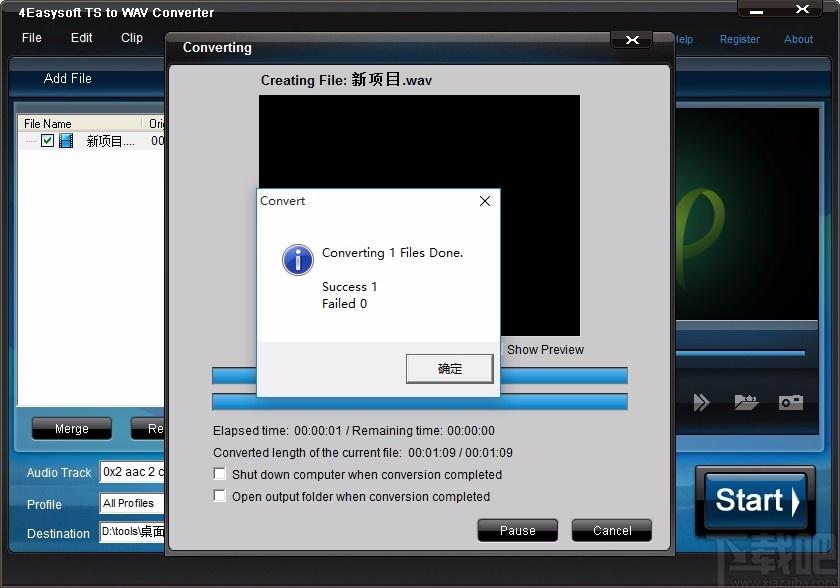This screenshot has height=588, width=840.
Task: Click the Failed 0 result text
Action: coord(344,304)
